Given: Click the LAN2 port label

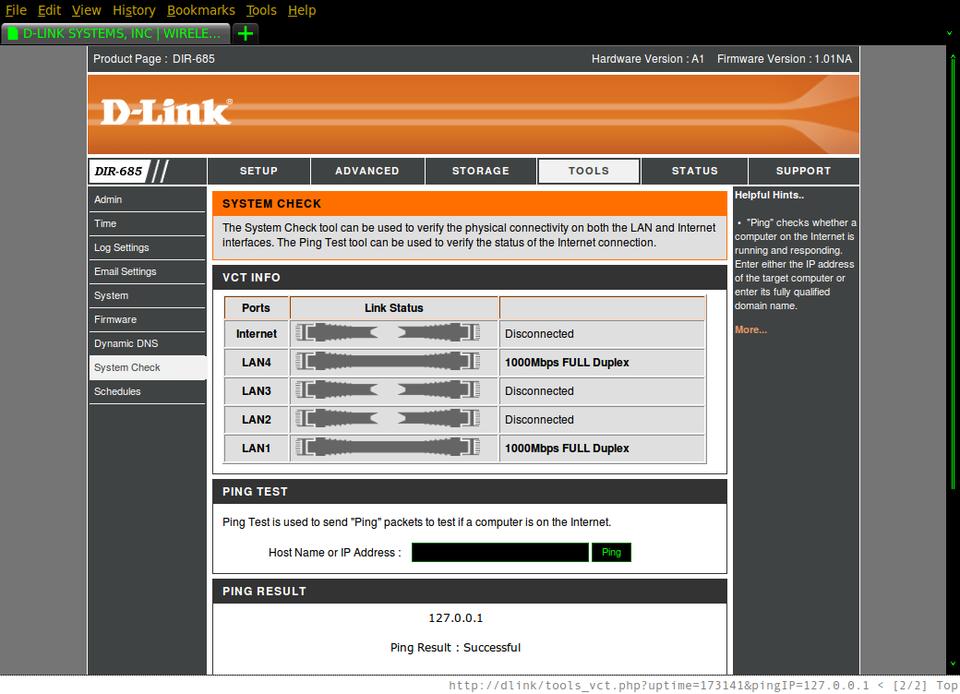Looking at the screenshot, I should click(256, 419).
